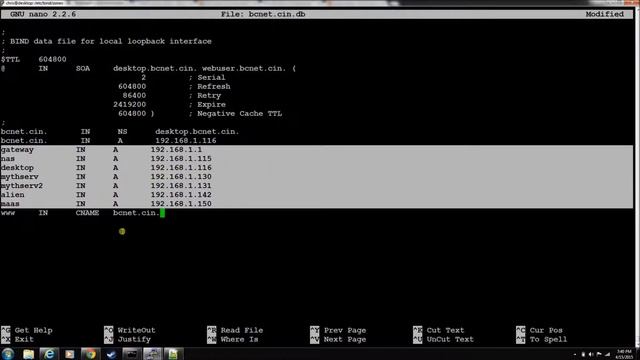
Task: Click the 'mythserv' hostname
Action: click(x=20, y=177)
